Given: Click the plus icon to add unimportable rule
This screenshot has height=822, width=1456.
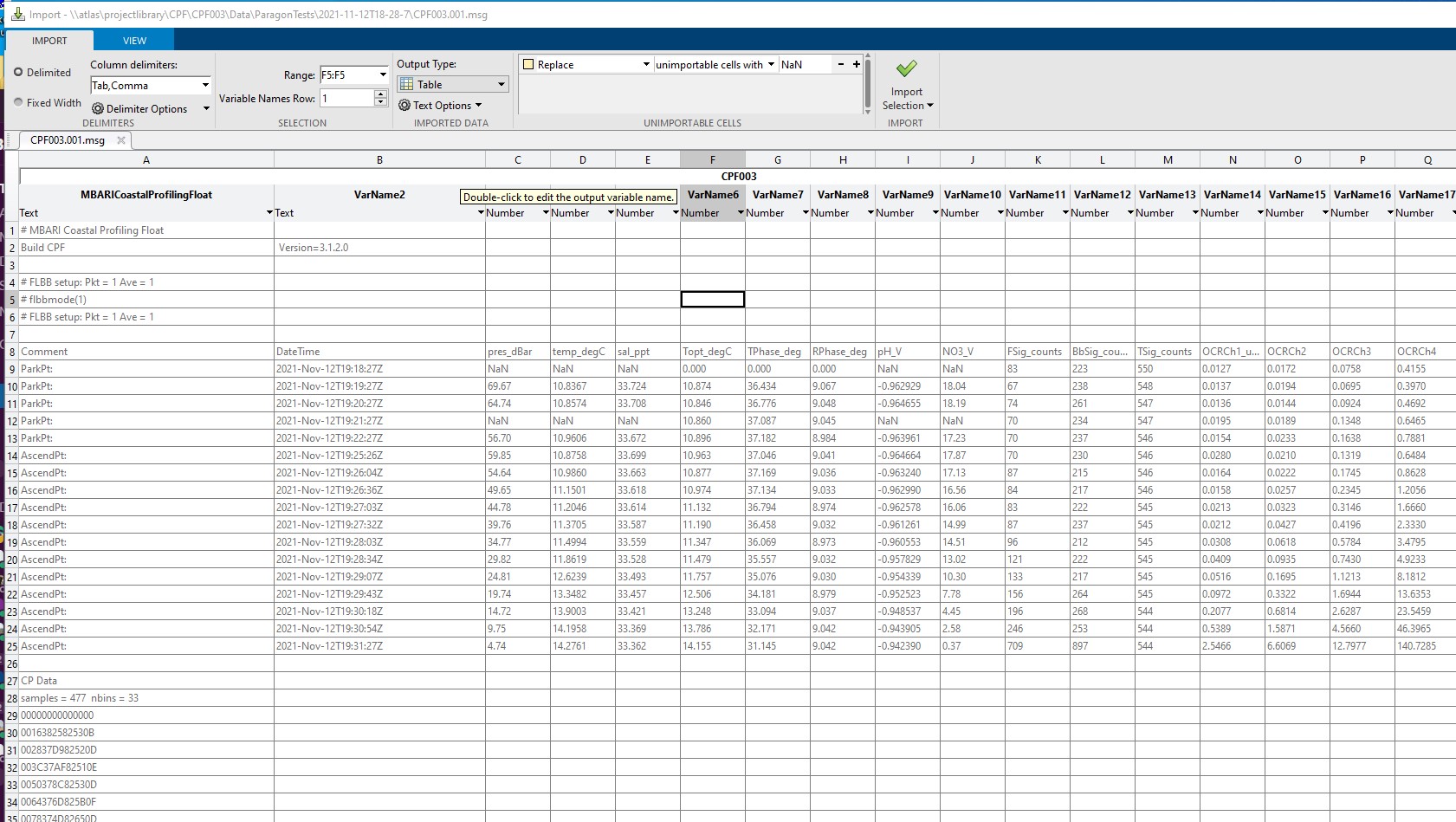Looking at the screenshot, I should point(857,64).
